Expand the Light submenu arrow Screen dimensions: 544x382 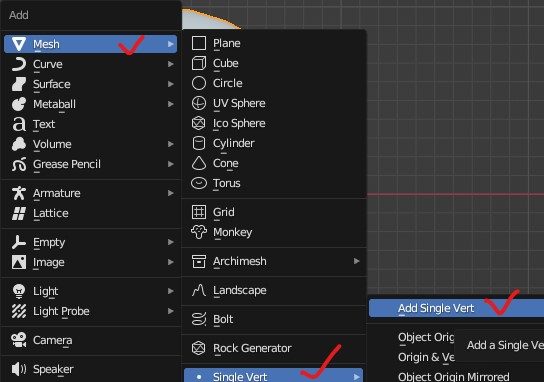[x=171, y=291]
